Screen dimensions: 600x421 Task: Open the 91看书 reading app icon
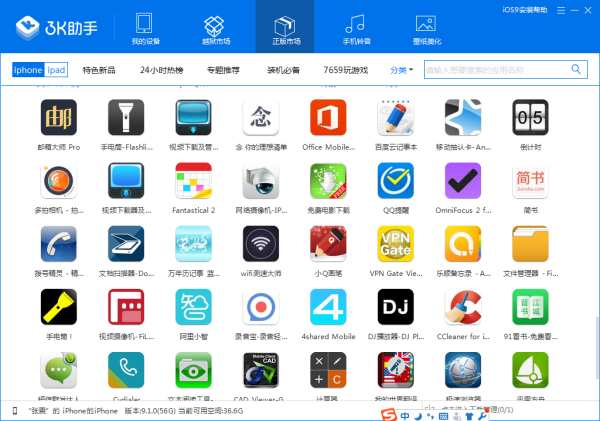pos(530,307)
